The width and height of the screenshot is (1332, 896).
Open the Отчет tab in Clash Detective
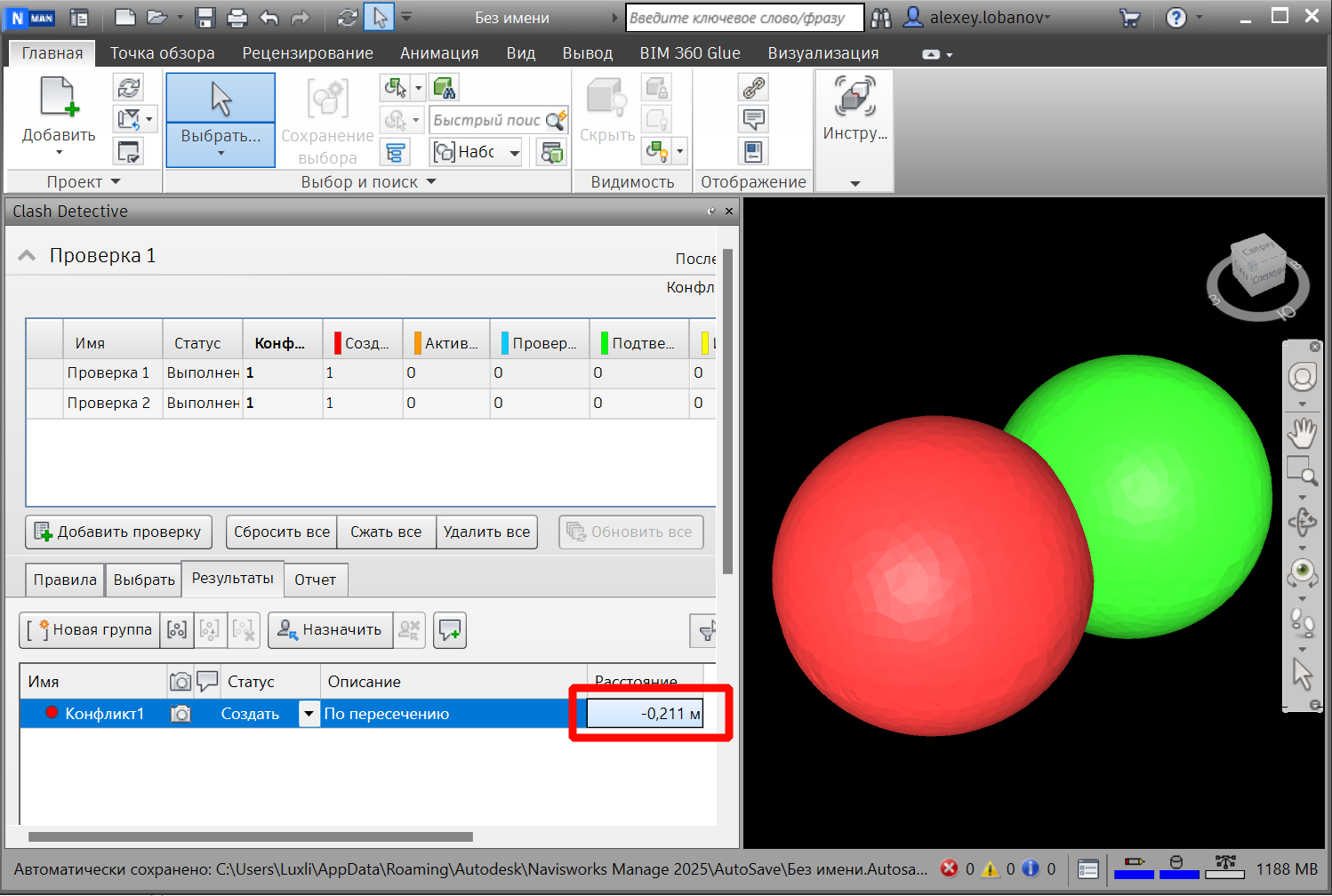pyautogui.click(x=316, y=580)
